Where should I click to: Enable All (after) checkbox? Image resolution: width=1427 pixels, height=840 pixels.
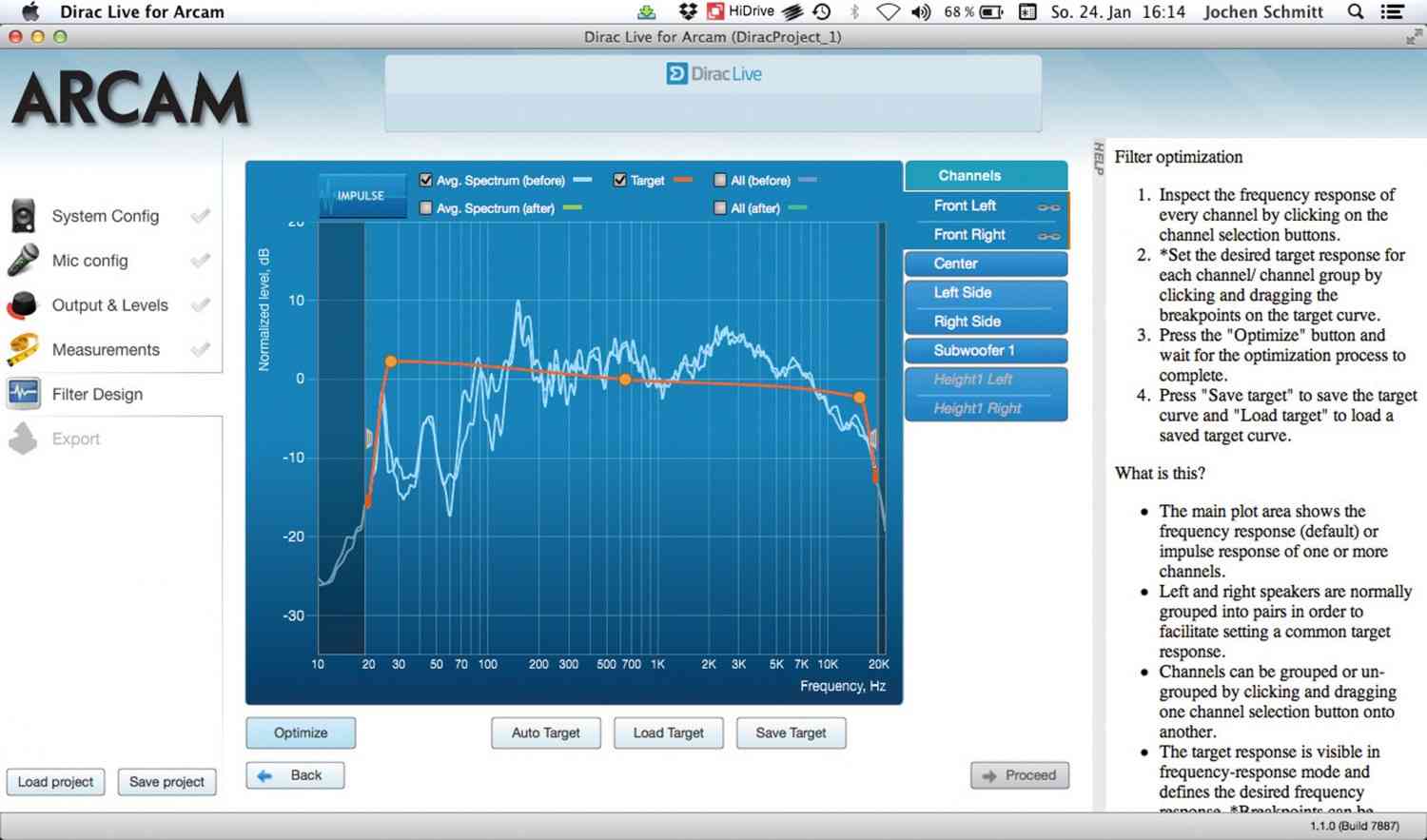coord(720,207)
